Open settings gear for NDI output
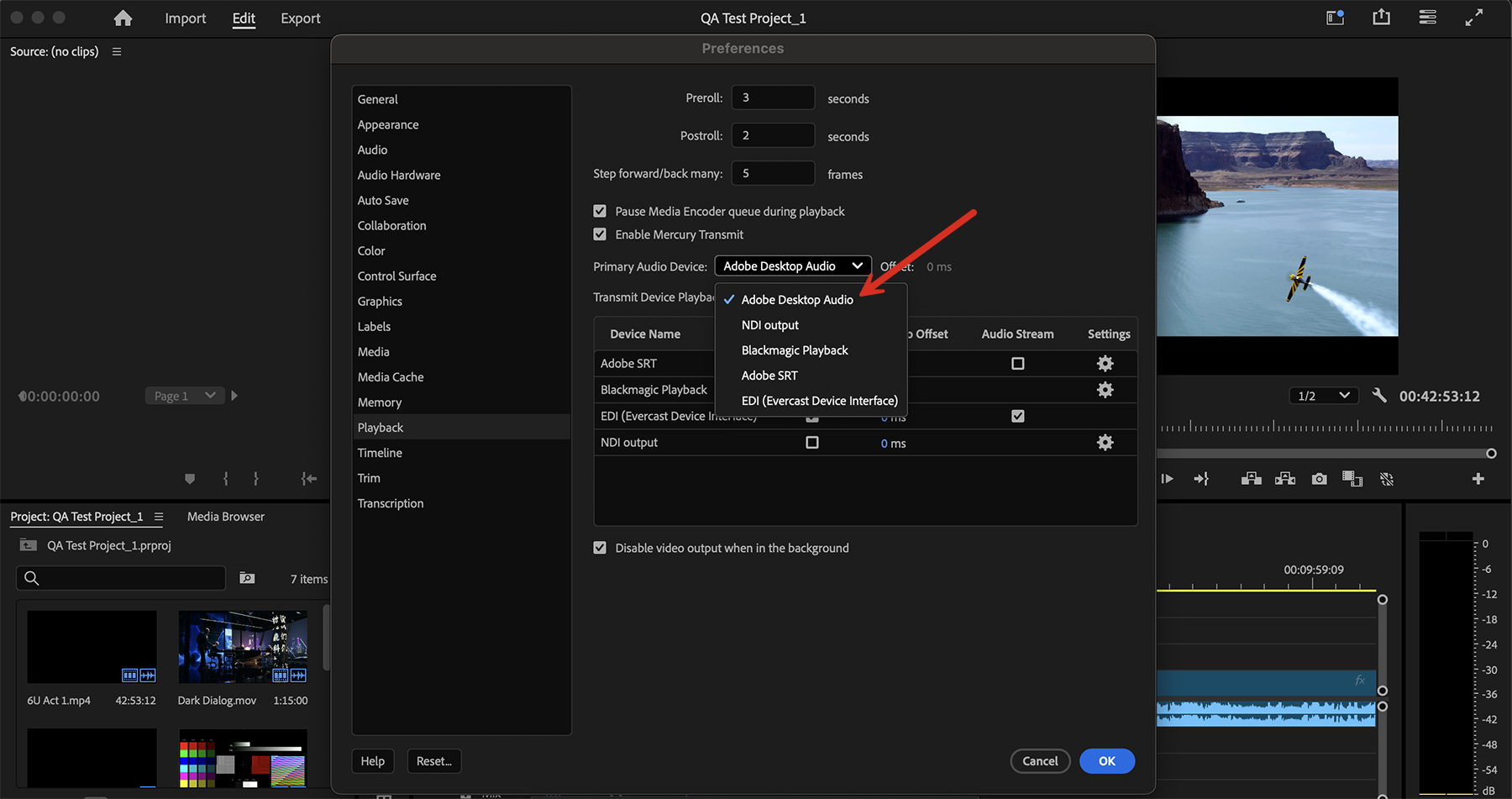Image resolution: width=1512 pixels, height=799 pixels. click(x=1105, y=442)
